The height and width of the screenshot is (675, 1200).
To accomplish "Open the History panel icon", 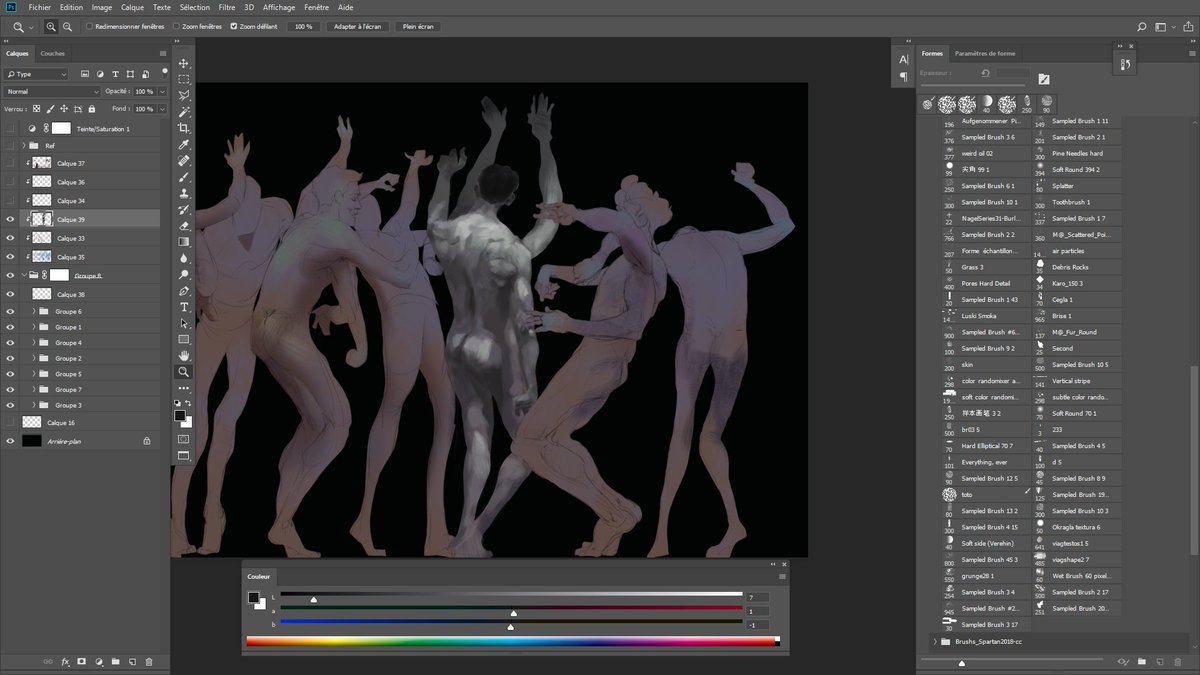I will point(1125,64).
